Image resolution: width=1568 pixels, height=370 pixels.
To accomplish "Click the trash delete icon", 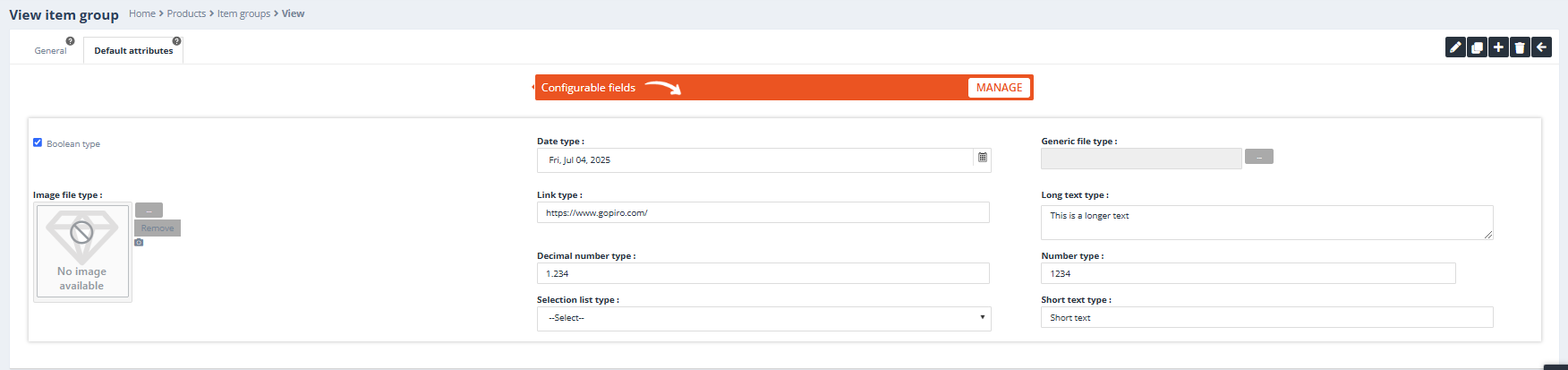I will pyautogui.click(x=1520, y=47).
